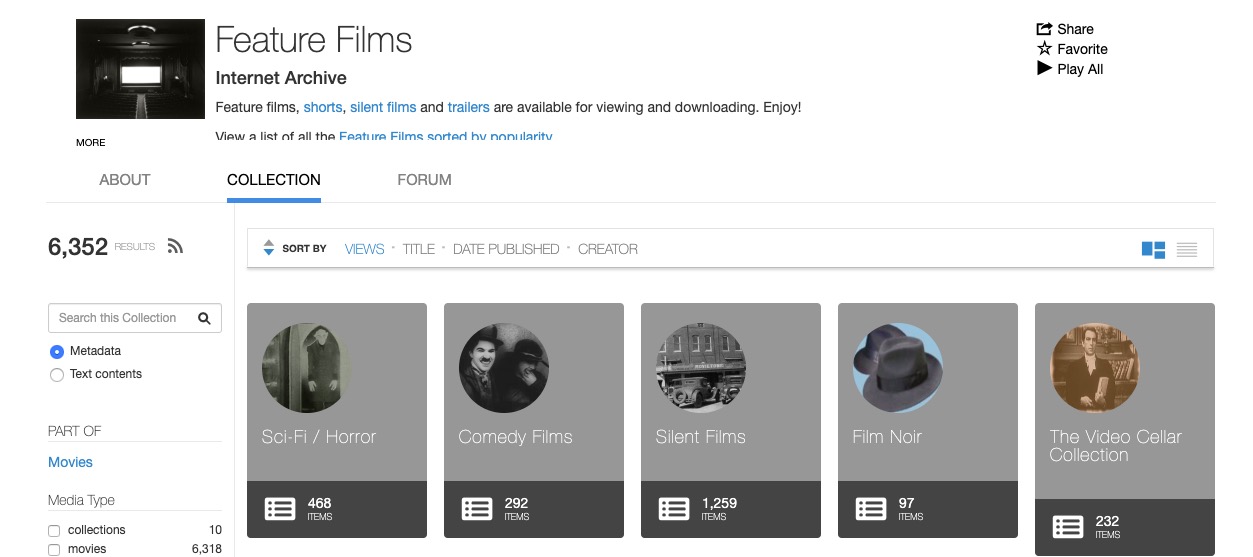
Task: Open the COLLECTION tab
Action: [x=274, y=180]
